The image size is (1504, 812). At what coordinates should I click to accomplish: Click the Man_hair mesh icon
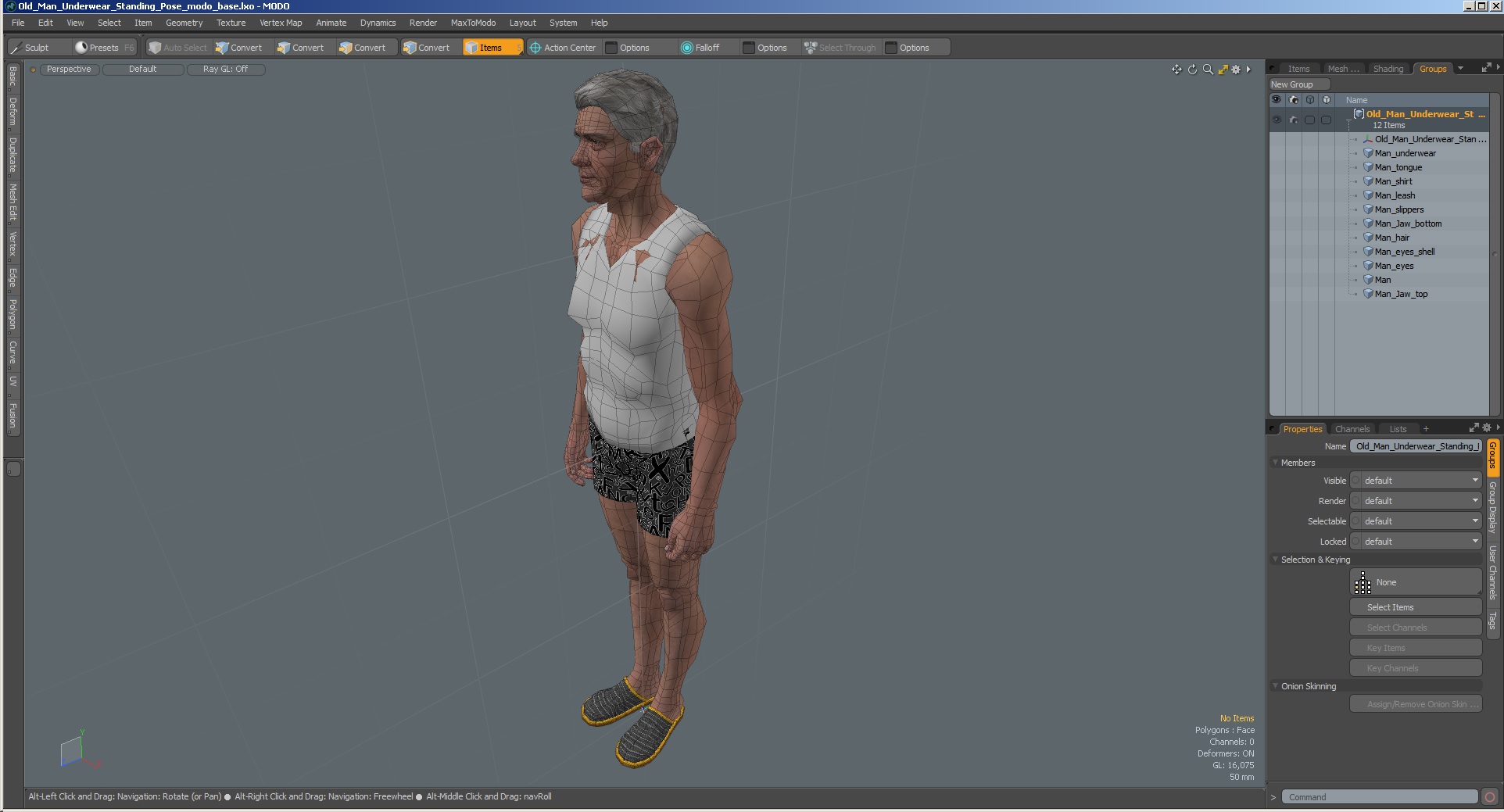click(x=1369, y=238)
